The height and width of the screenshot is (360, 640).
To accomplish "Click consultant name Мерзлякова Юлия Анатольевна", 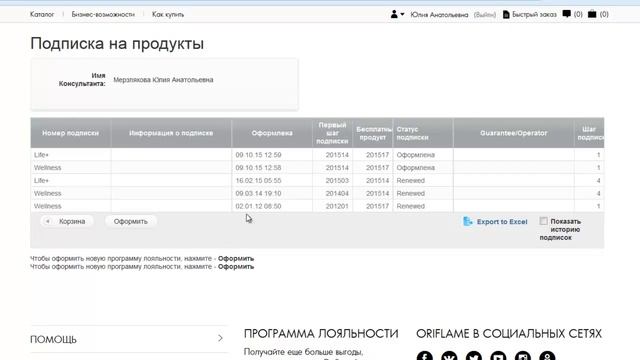I will [163, 80].
